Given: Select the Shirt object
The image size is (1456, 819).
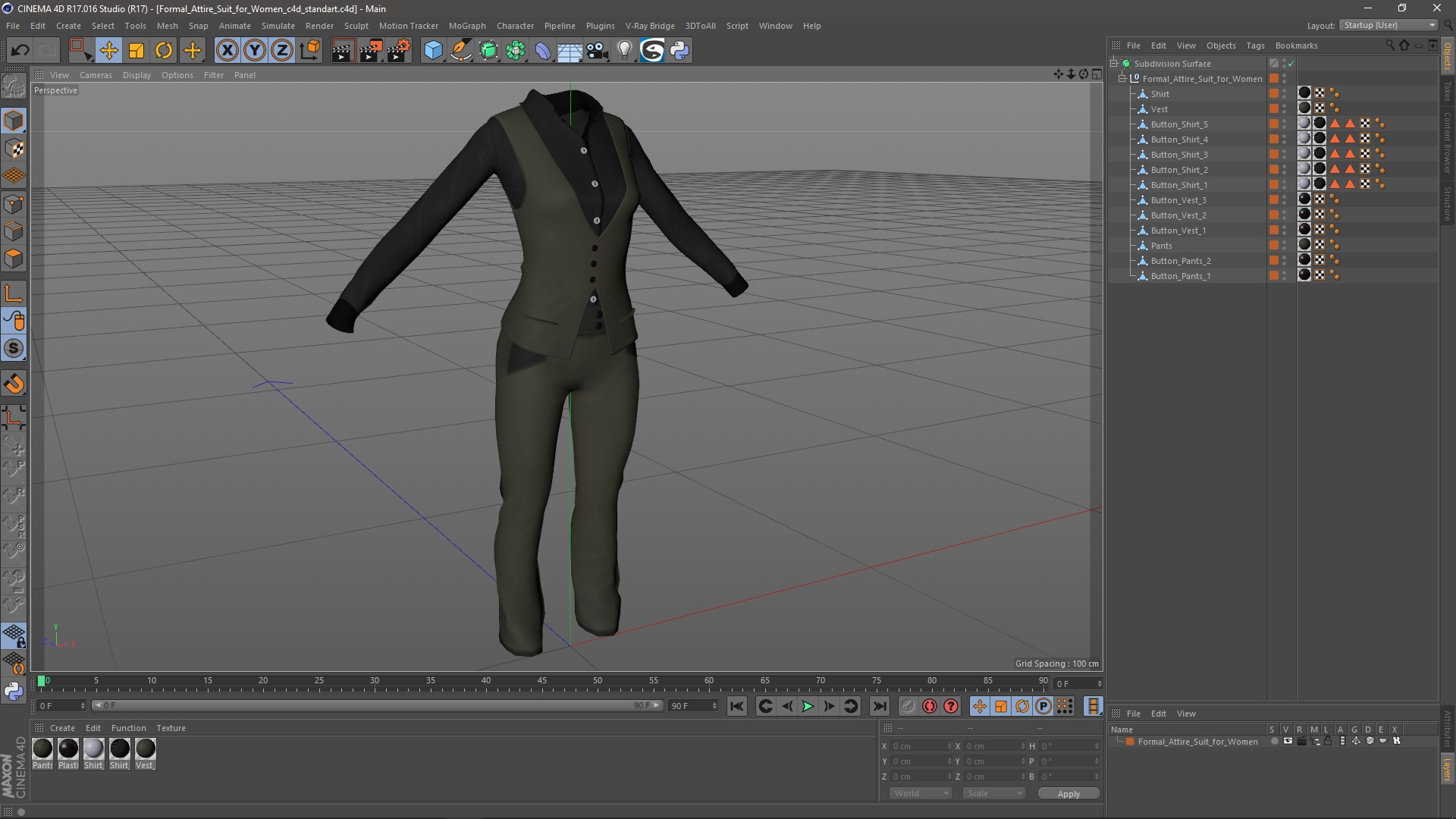Looking at the screenshot, I should [x=1159, y=94].
